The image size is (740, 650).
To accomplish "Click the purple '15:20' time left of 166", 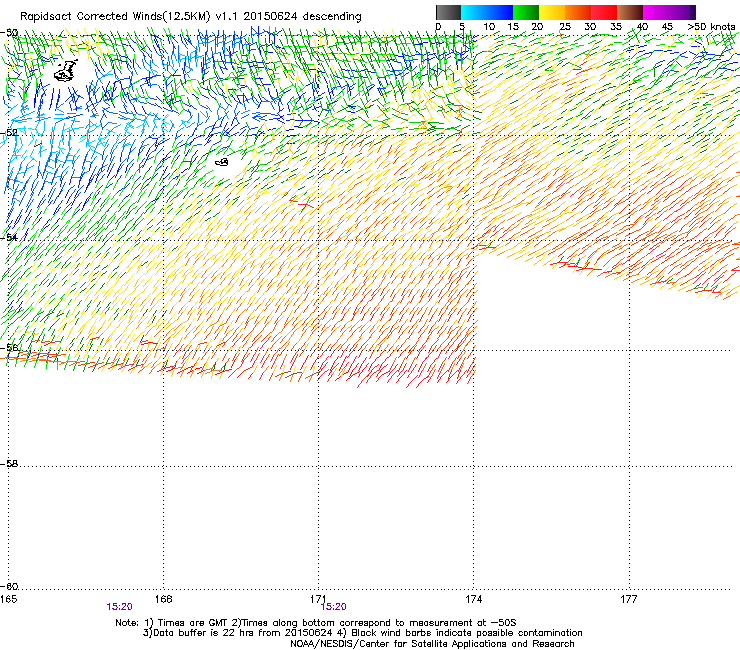I will 119,607.
